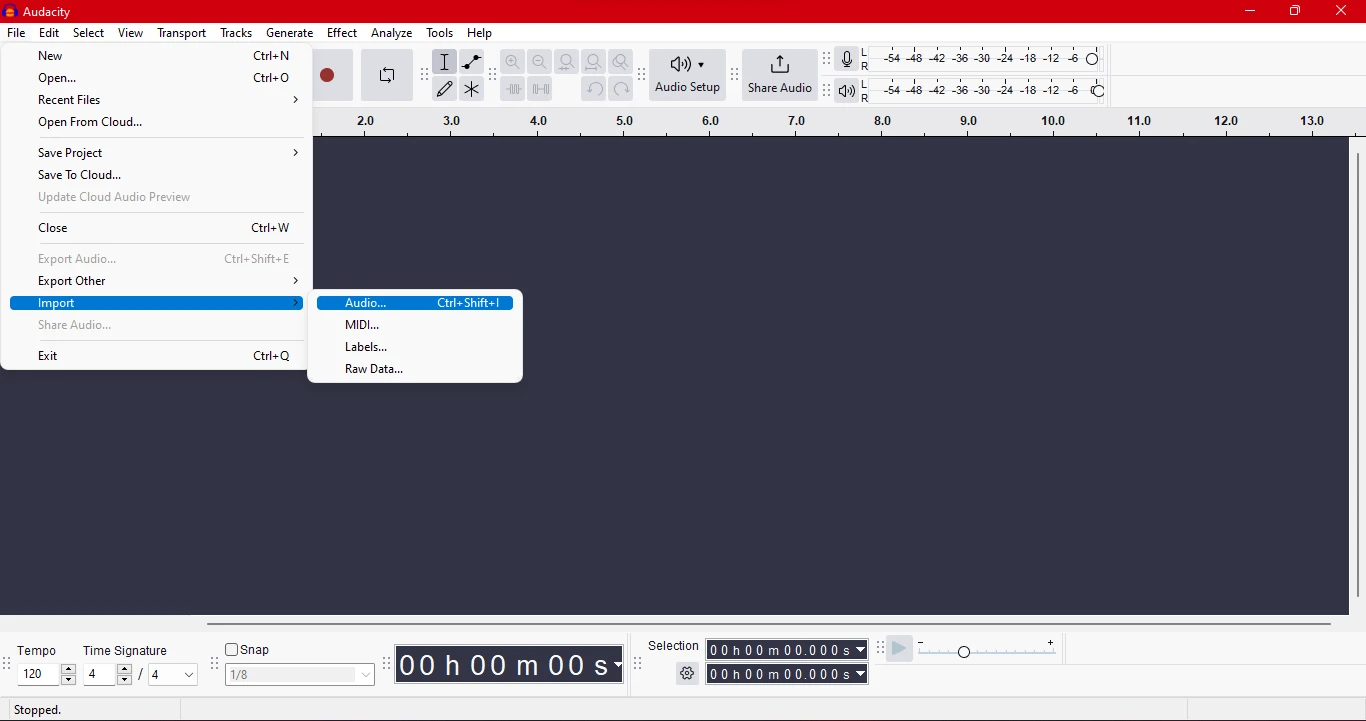
Task: Click the Zoom Toggle icon
Action: pos(621,62)
